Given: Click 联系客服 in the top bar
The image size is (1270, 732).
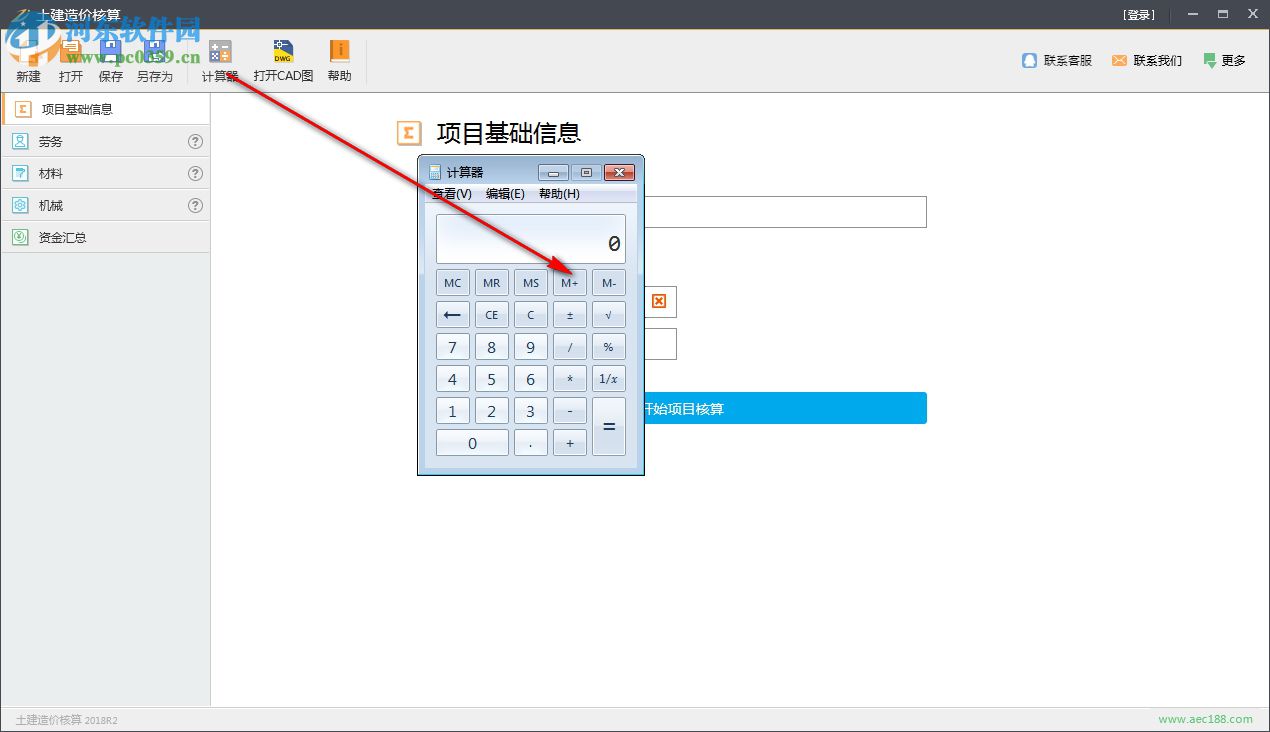Looking at the screenshot, I should coord(1057,61).
